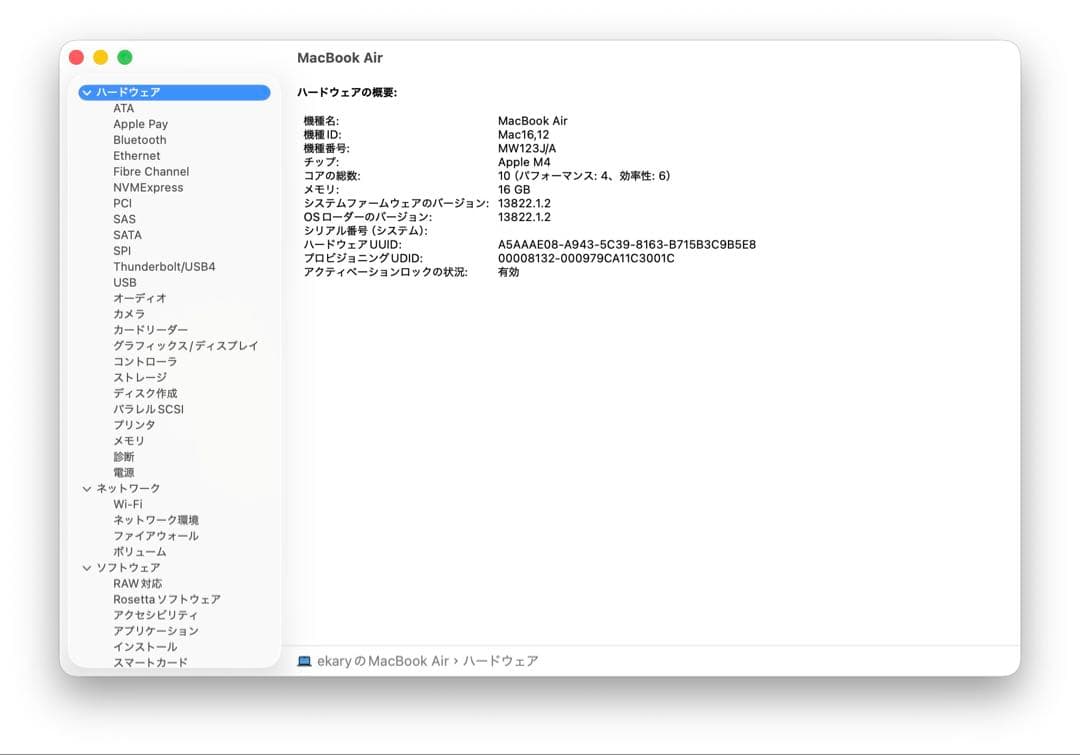Open the メモリ report
1080x755 pixels.
click(128, 440)
